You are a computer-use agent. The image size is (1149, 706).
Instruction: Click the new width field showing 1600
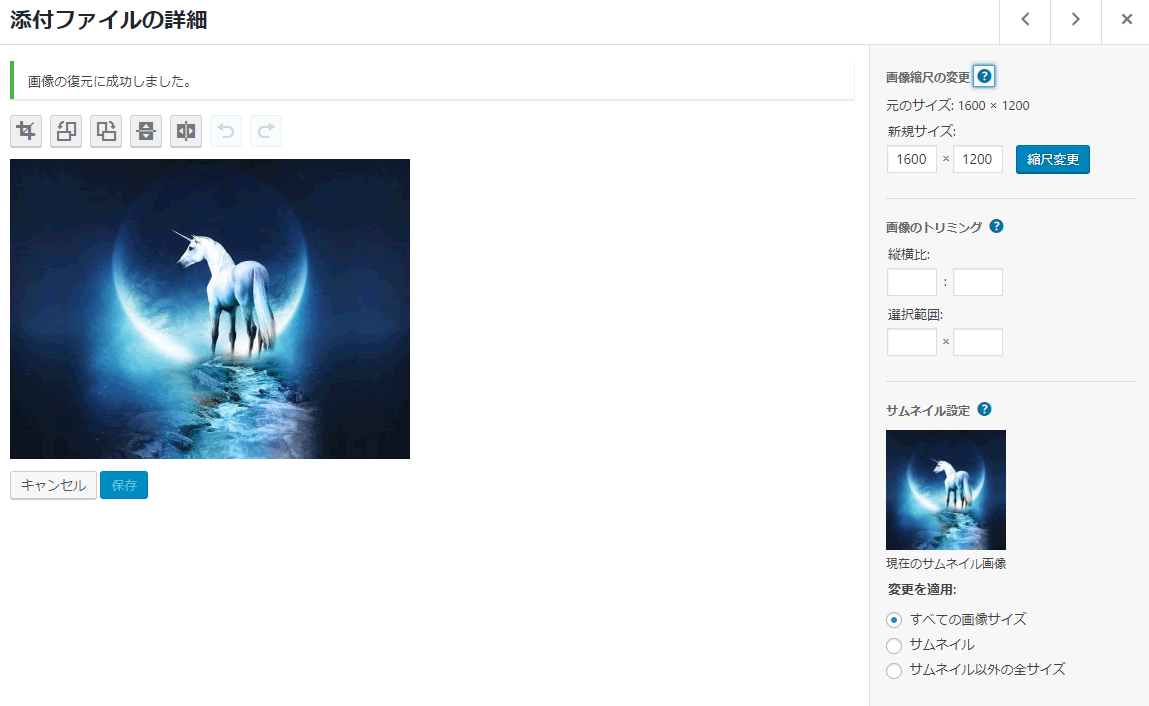pos(911,160)
